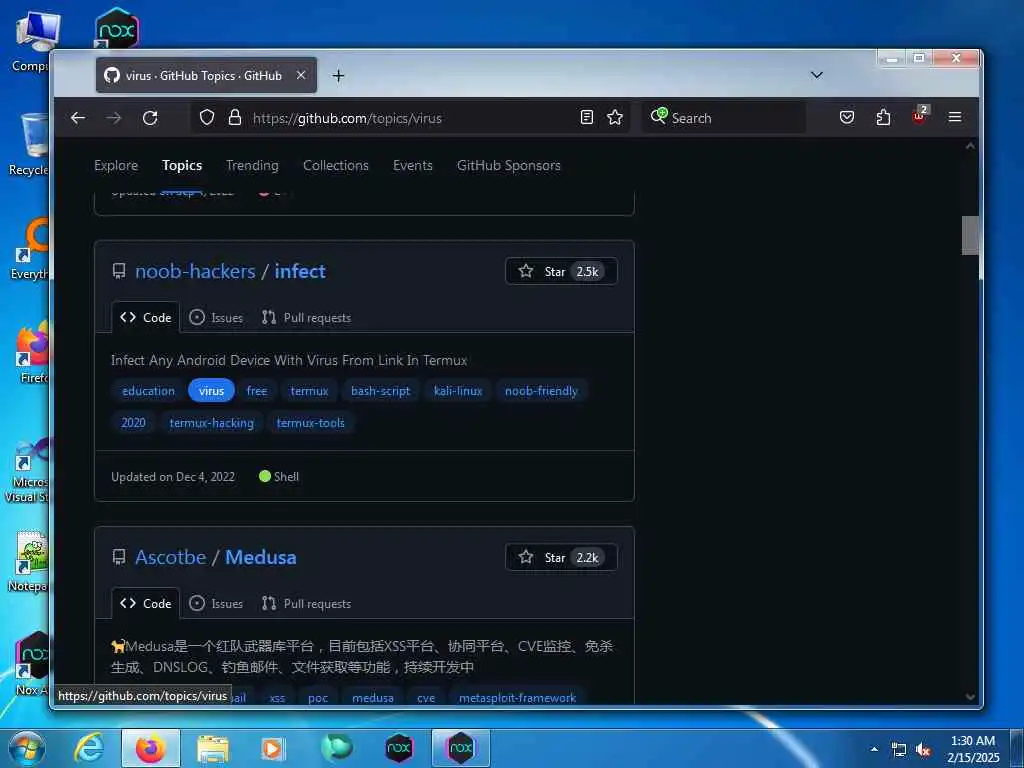Open Firefox extensions puzzle icon

[883, 118]
